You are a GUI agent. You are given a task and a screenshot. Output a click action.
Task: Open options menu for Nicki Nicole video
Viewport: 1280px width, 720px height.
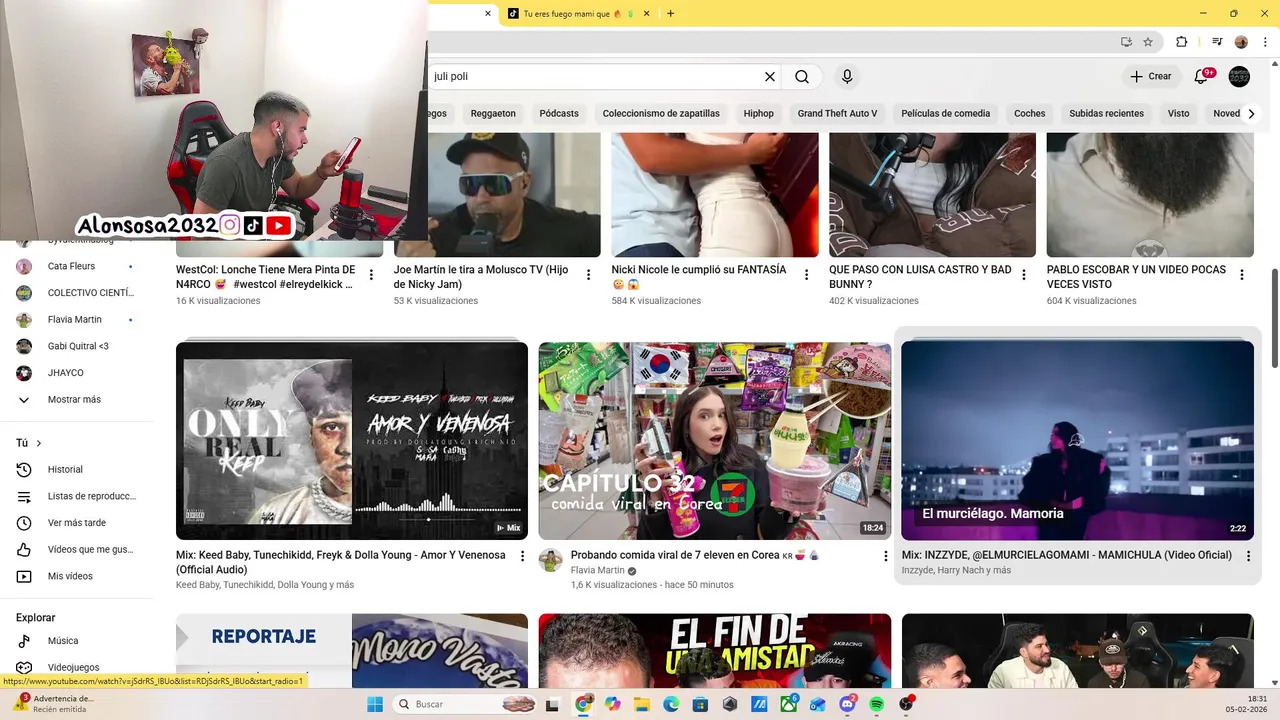pyautogui.click(x=807, y=275)
